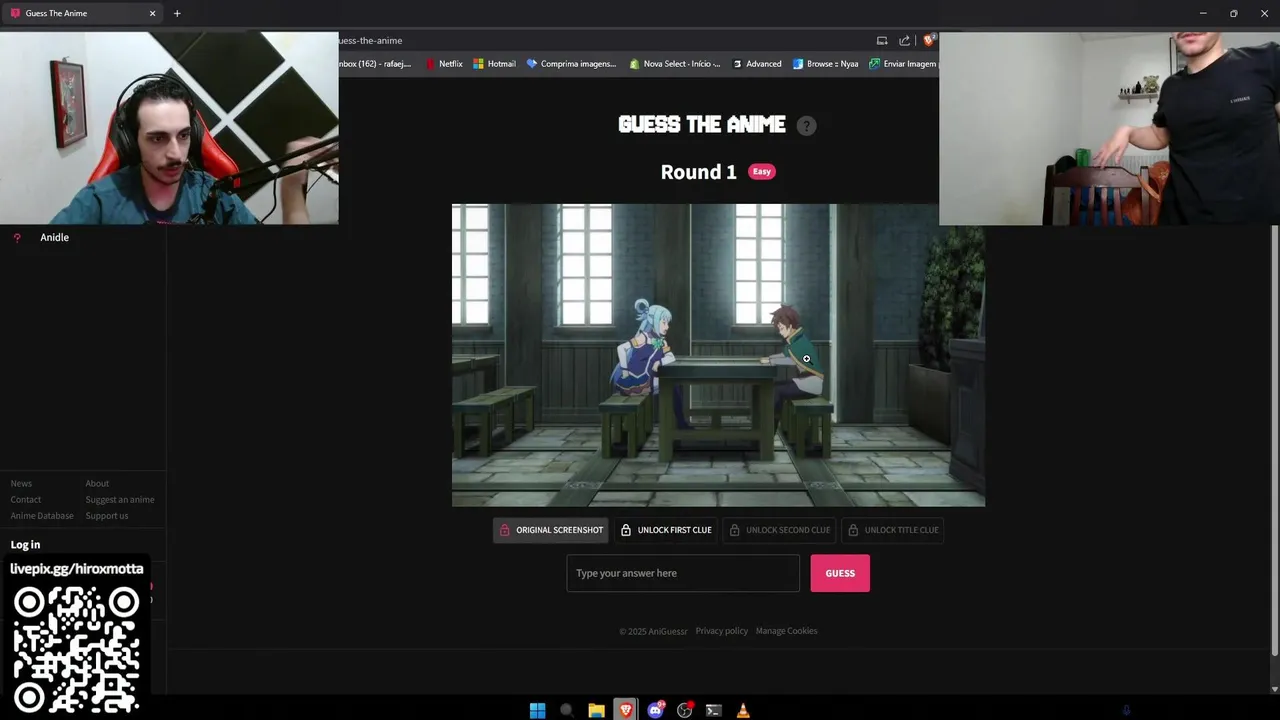The width and height of the screenshot is (1280, 720).
Task: Open Discord from the taskbar
Action: tap(655, 710)
